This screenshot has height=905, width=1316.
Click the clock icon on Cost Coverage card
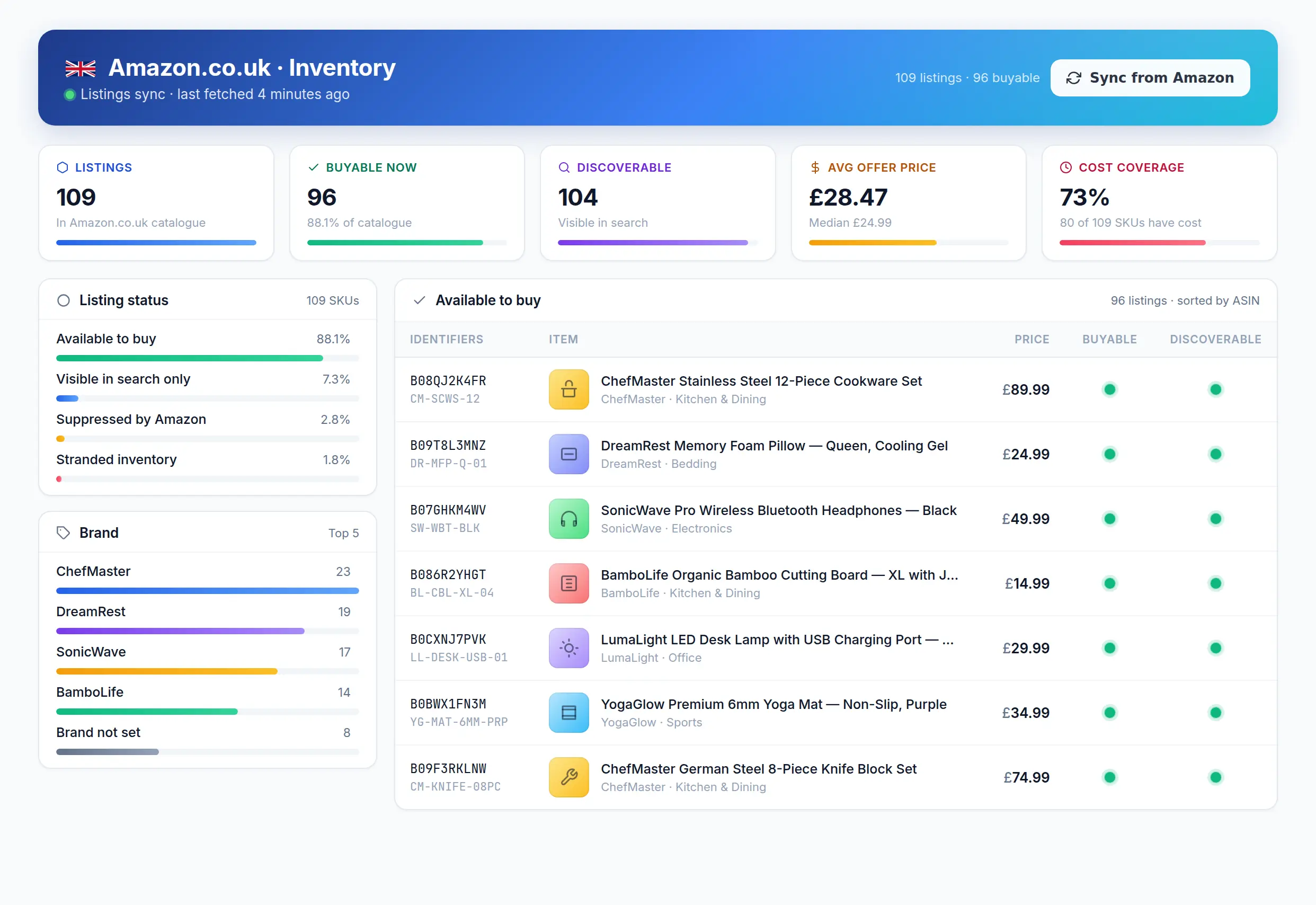point(1066,168)
